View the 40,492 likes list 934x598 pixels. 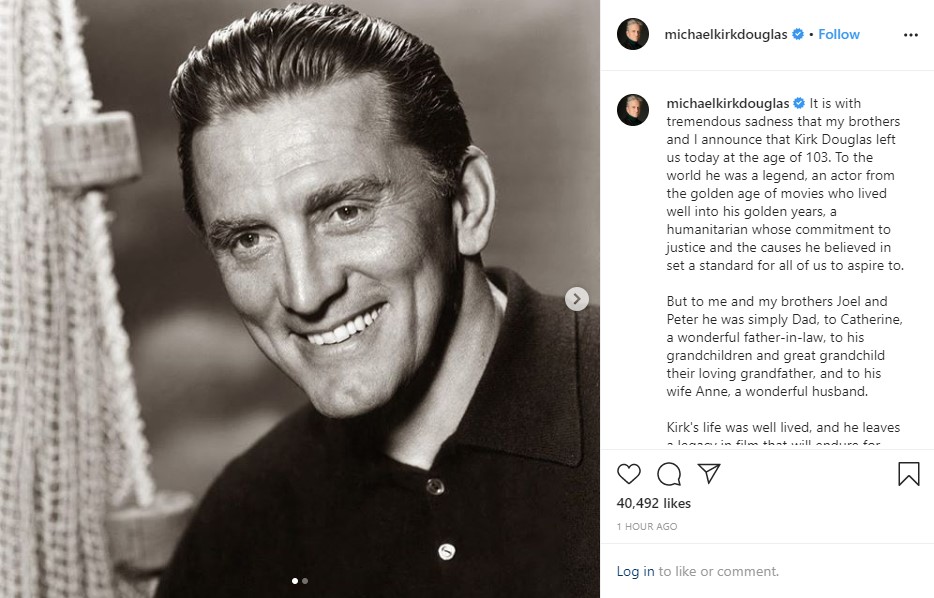(654, 503)
